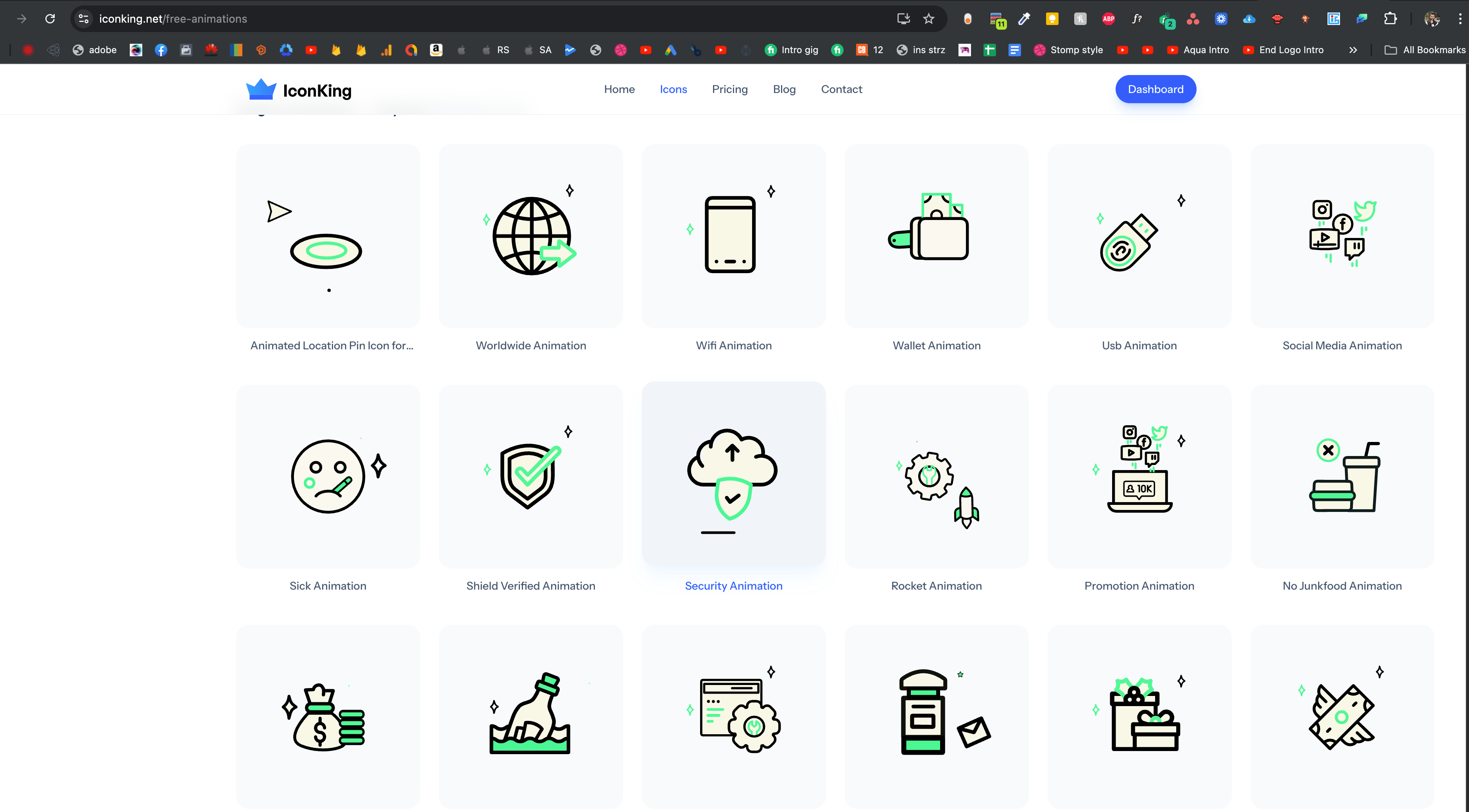Open the browser extensions puzzle icon

point(1390,18)
